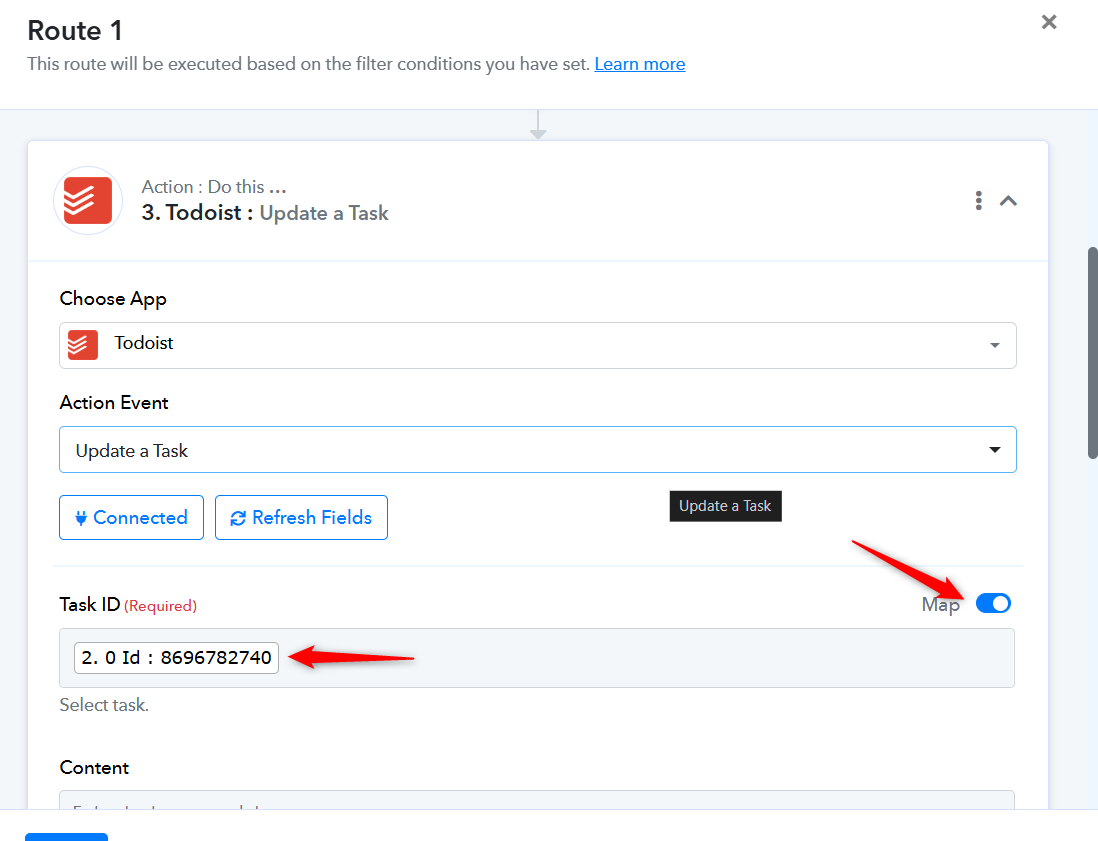Click the Update a Task tooltip
Viewport: 1098px width, 841px height.
coord(725,506)
